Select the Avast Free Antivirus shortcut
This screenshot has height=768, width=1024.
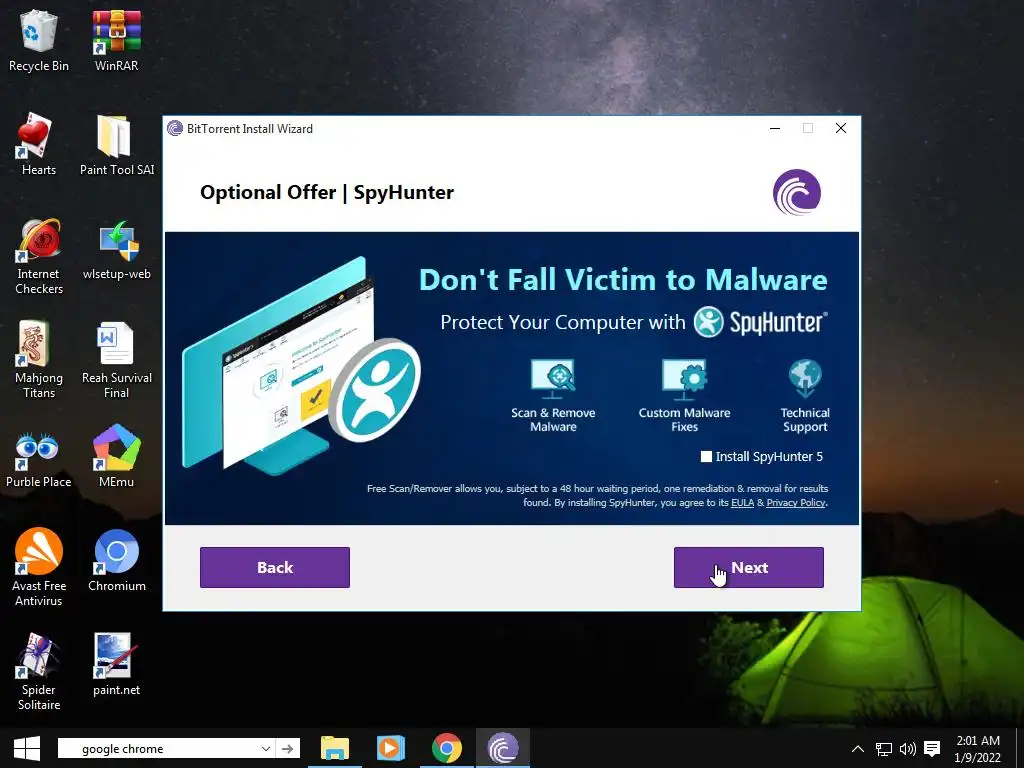(x=39, y=567)
